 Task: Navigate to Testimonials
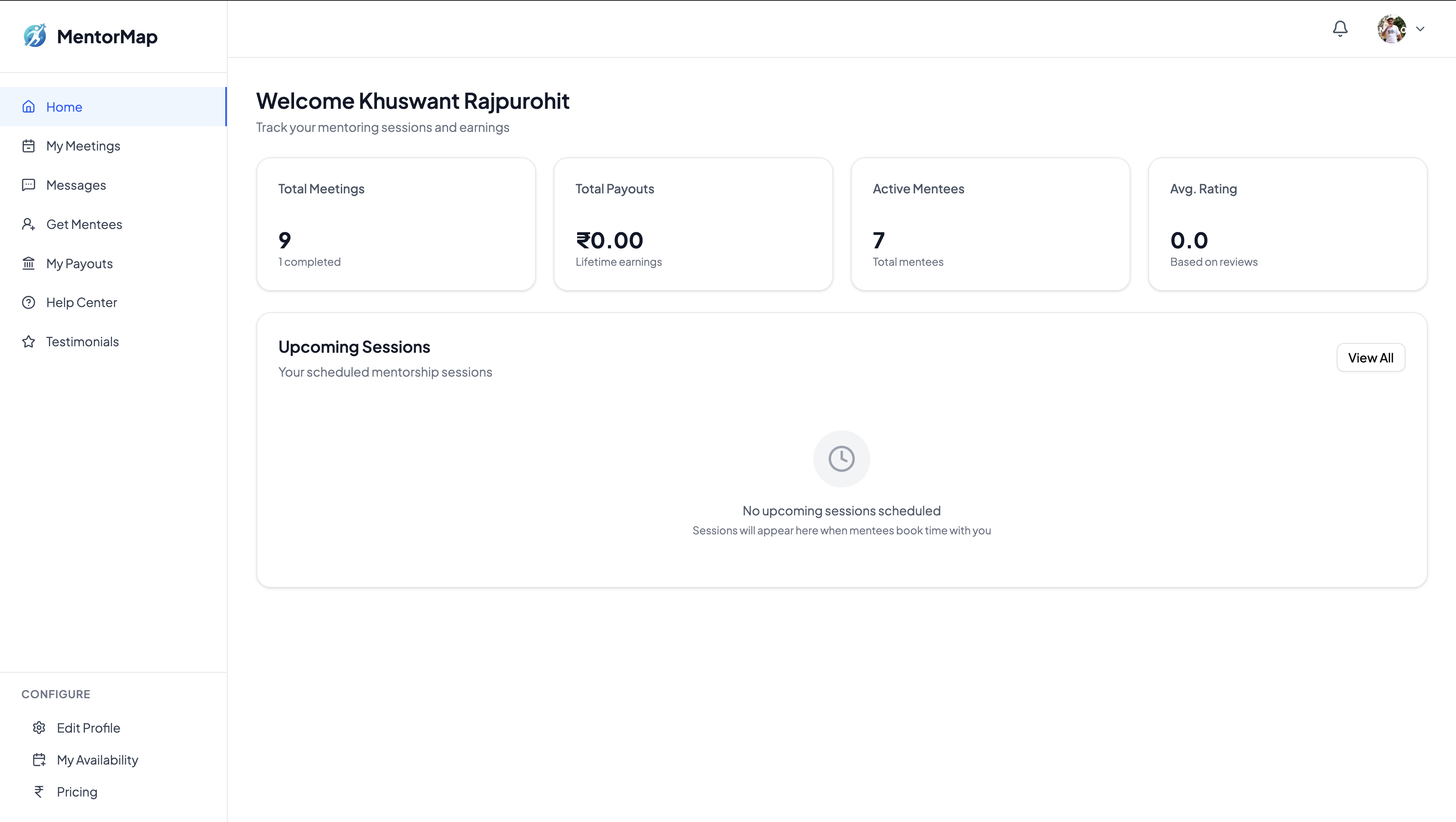(82, 341)
